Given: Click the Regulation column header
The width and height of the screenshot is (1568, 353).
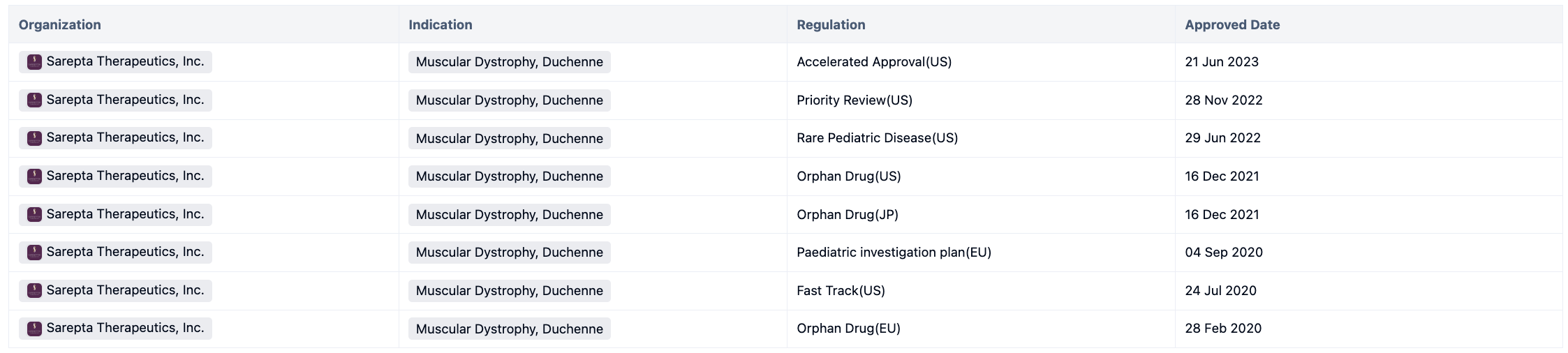Looking at the screenshot, I should click(x=830, y=25).
